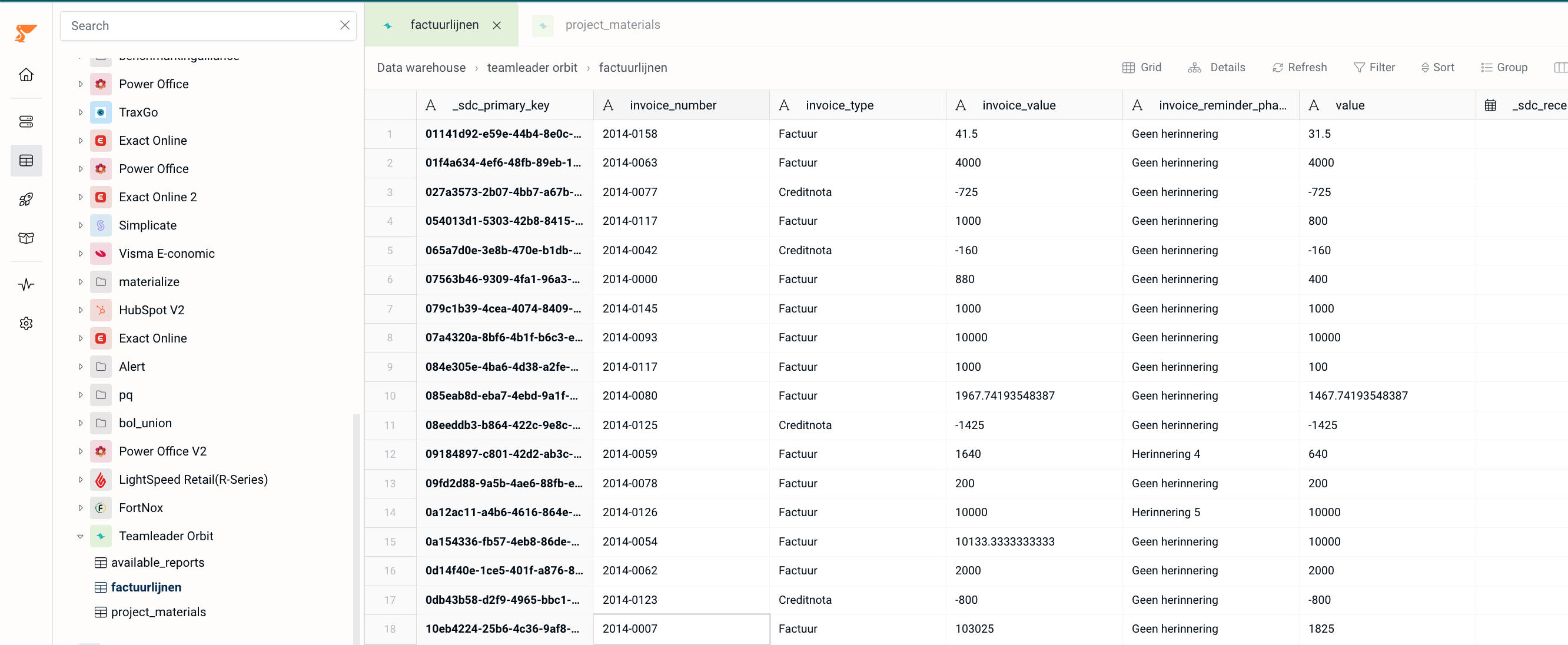Screen dimensions: 1568x645
Task: Expand the FortNox tree node
Action: [81, 507]
